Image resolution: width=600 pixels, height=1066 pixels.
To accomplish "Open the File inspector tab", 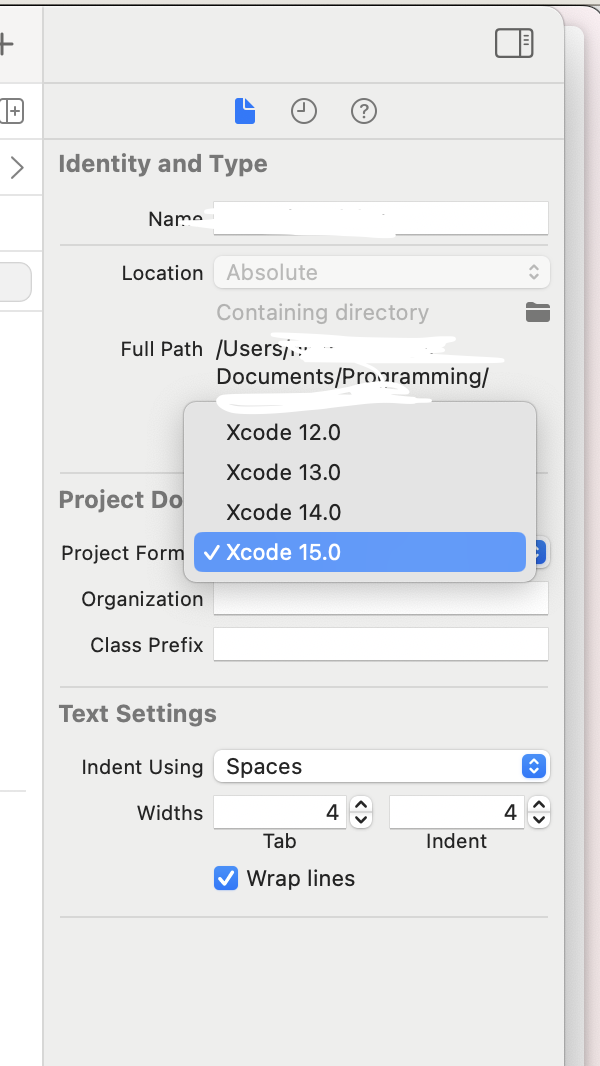I will point(245,111).
